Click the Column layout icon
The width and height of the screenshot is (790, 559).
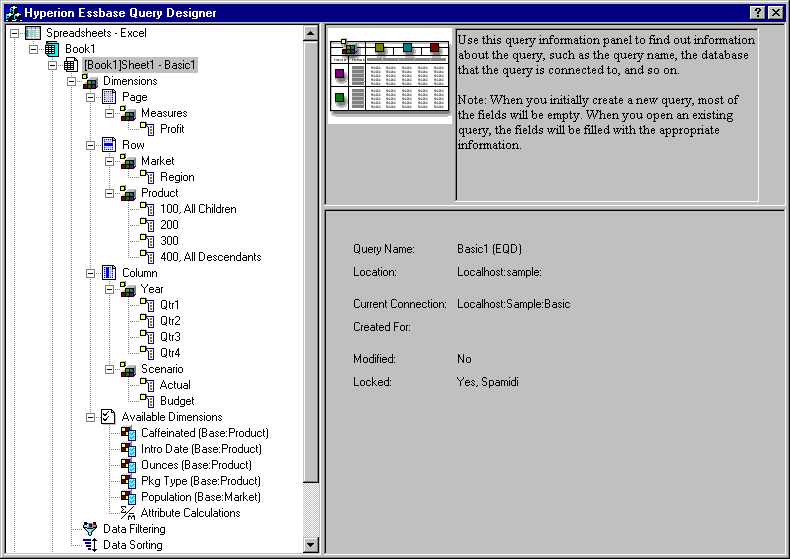click(x=109, y=273)
